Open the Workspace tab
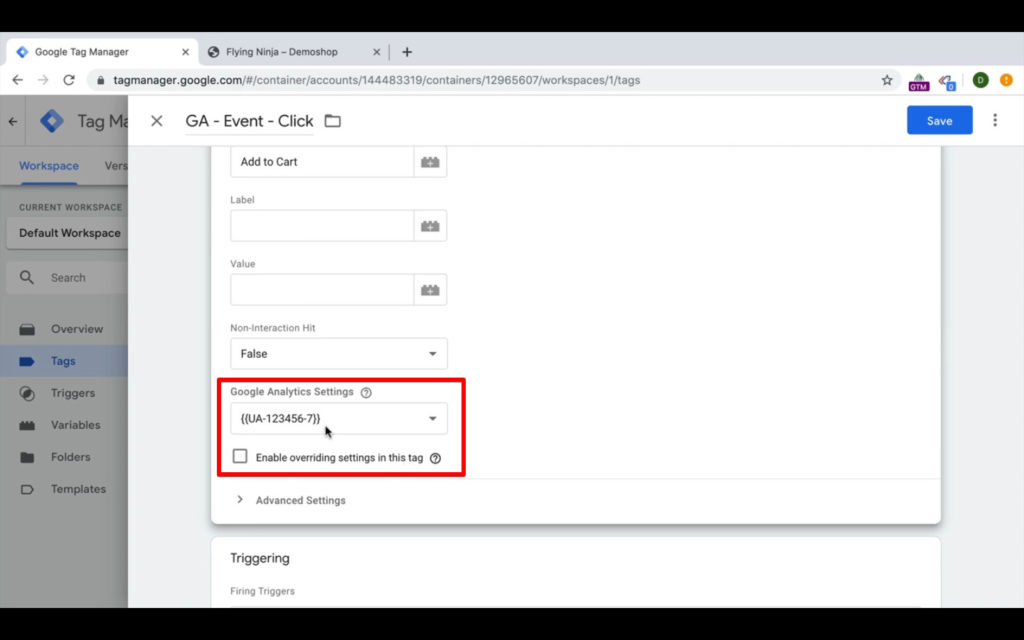 (x=49, y=166)
